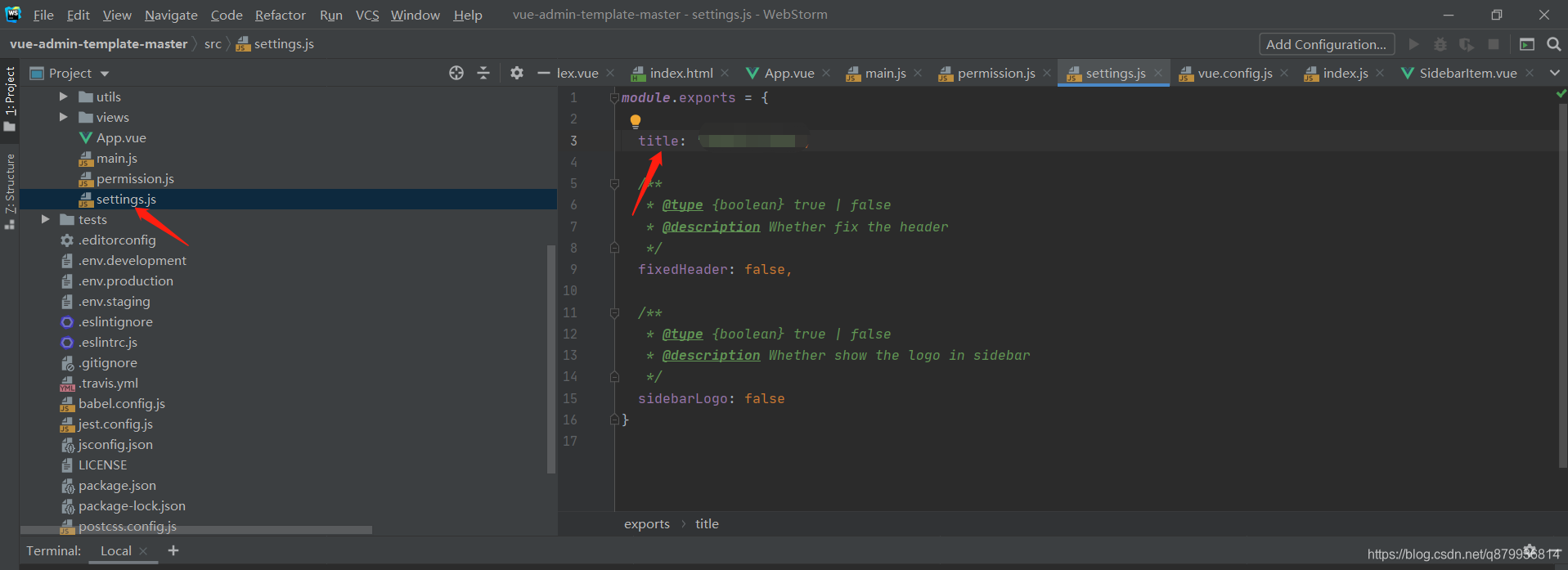This screenshot has height=570, width=1568.
Task: Click the Run with Coverage icon
Action: [1467, 44]
